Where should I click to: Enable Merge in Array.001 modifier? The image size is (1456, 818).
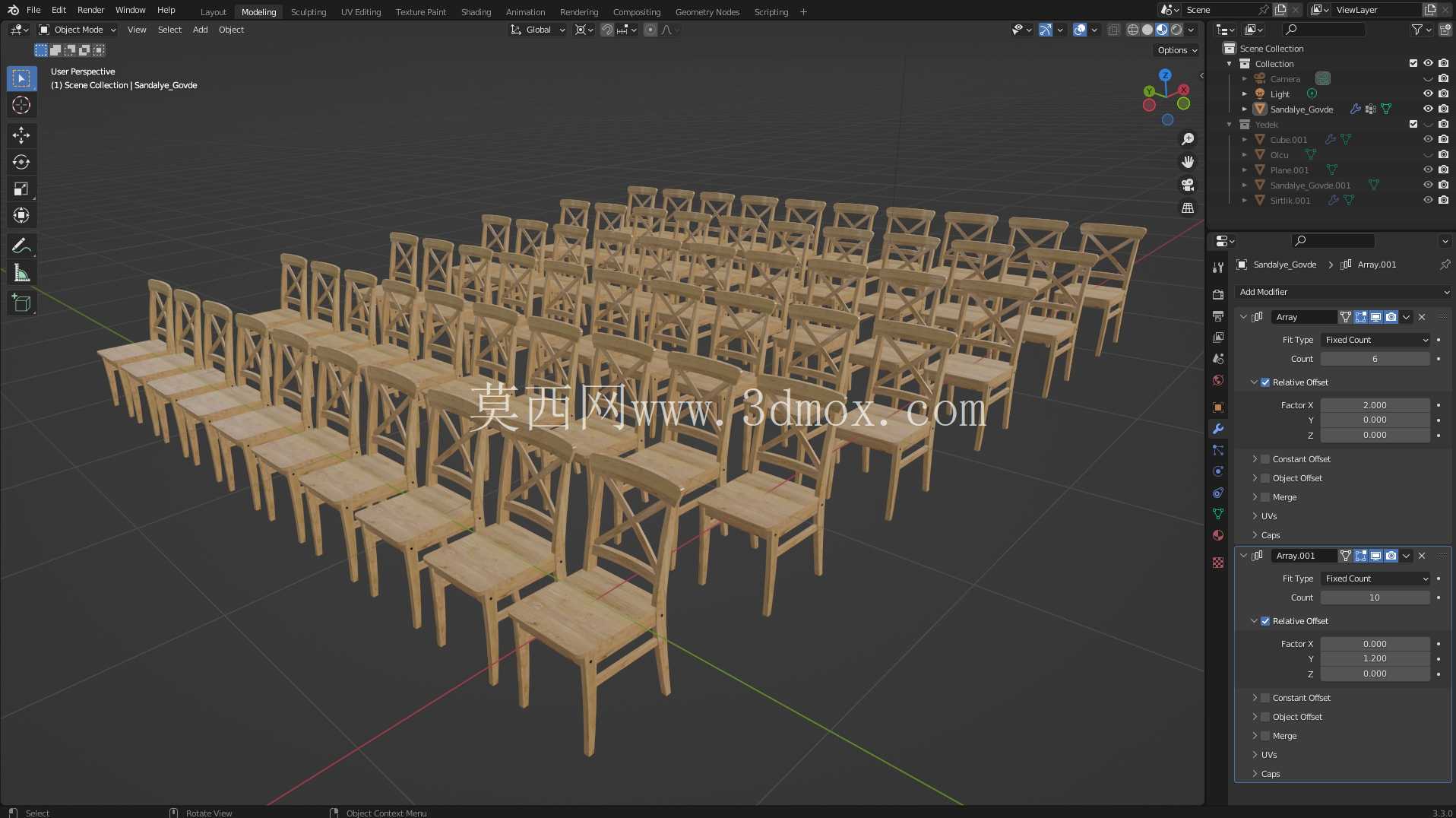(1265, 736)
